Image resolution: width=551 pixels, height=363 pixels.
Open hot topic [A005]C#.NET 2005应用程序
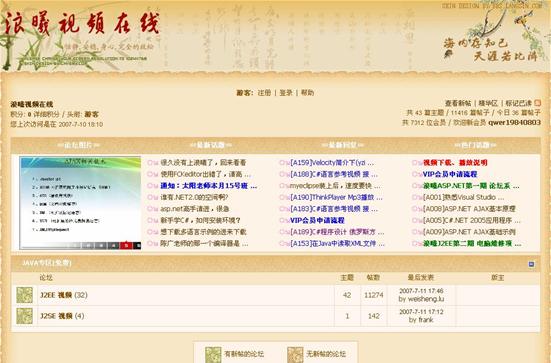[x=472, y=220]
